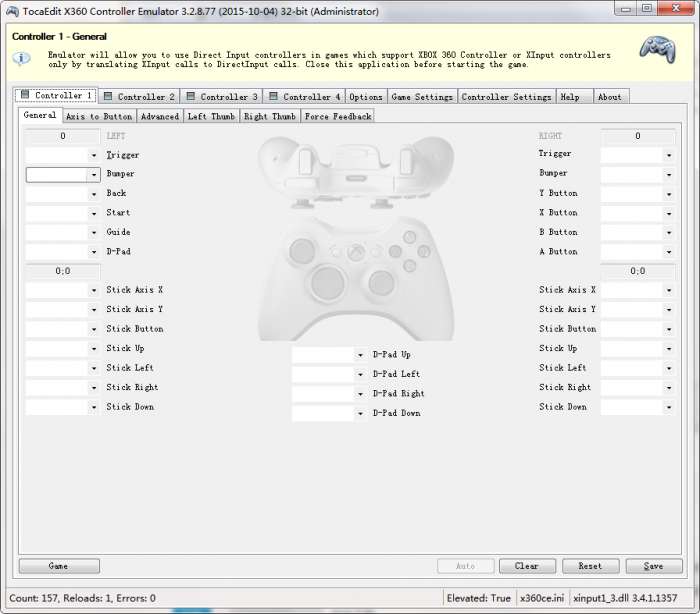The width and height of the screenshot is (700, 614).
Task: Click the gamepad icon in the header
Action: [x=657, y=48]
